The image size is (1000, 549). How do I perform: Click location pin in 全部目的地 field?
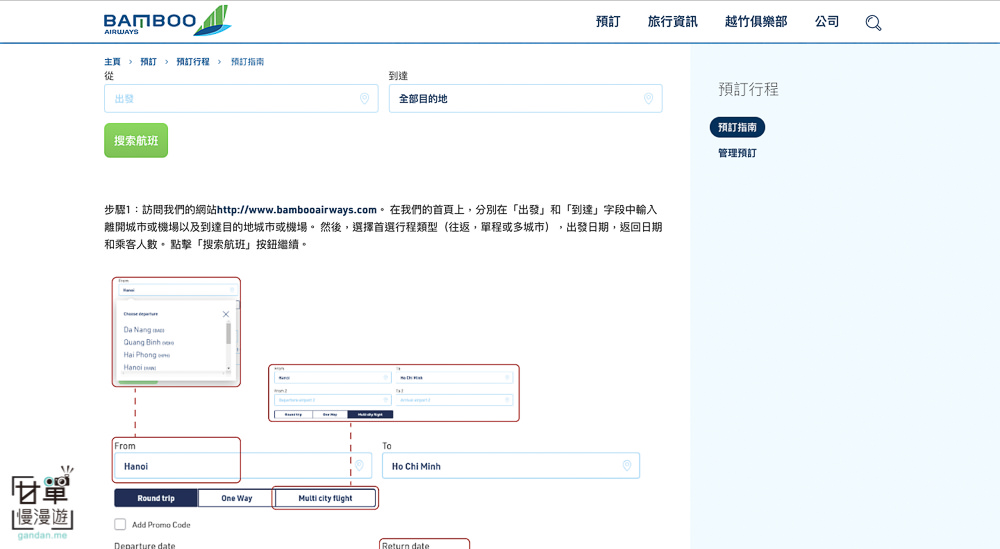(x=648, y=98)
